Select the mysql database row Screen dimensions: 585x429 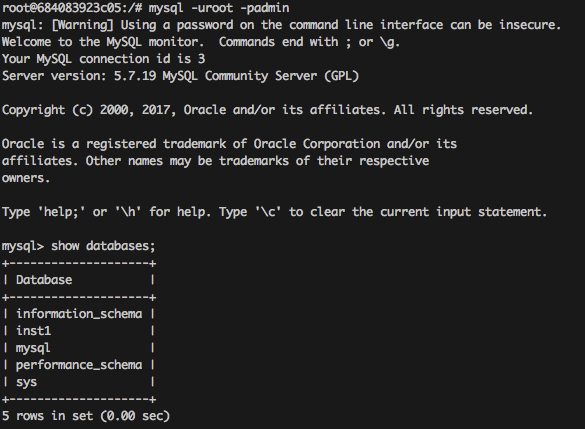point(79,348)
